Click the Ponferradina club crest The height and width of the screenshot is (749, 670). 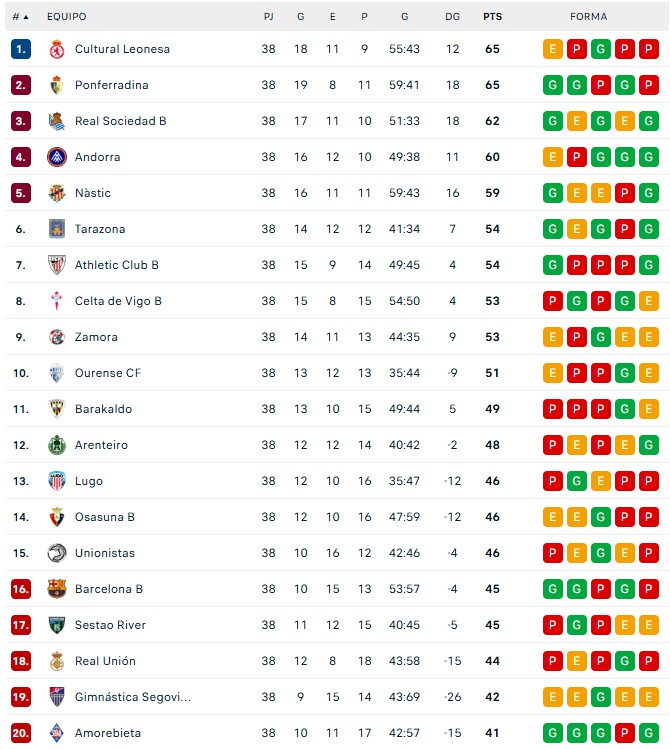pos(56,85)
